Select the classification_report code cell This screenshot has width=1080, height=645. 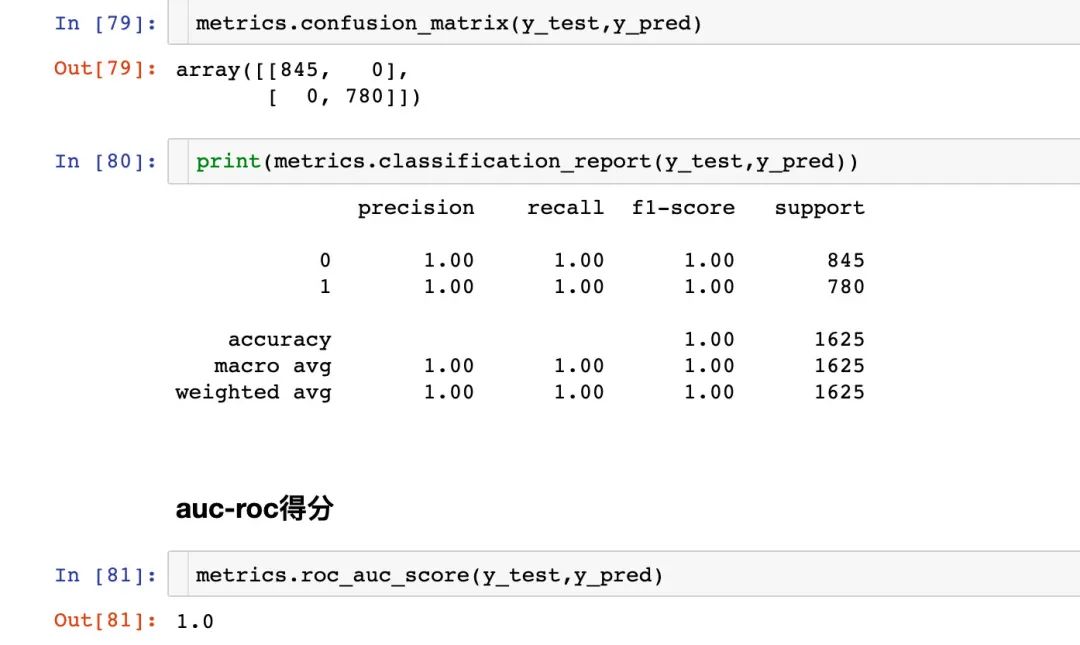click(x=624, y=161)
